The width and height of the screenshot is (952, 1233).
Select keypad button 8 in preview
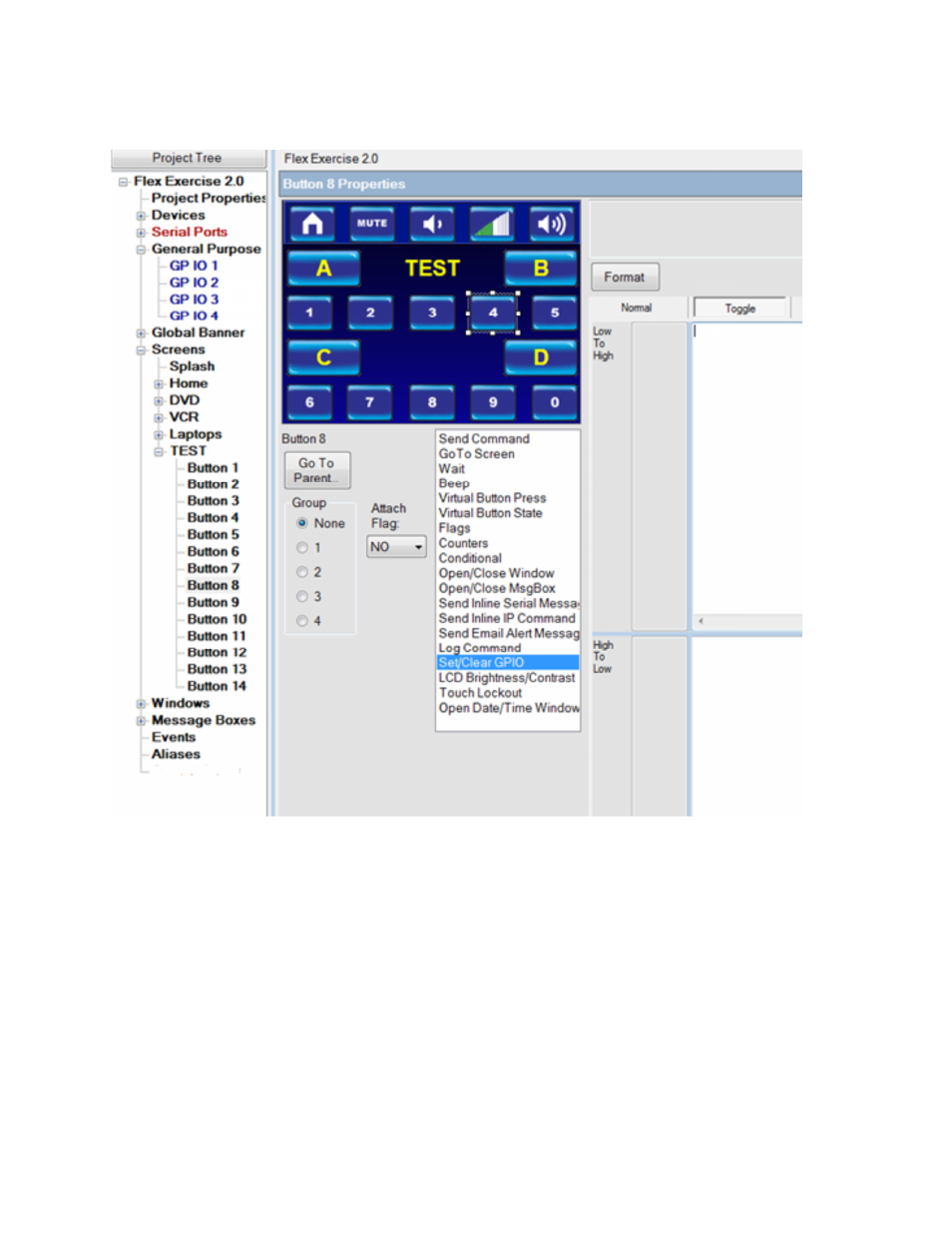click(x=432, y=402)
